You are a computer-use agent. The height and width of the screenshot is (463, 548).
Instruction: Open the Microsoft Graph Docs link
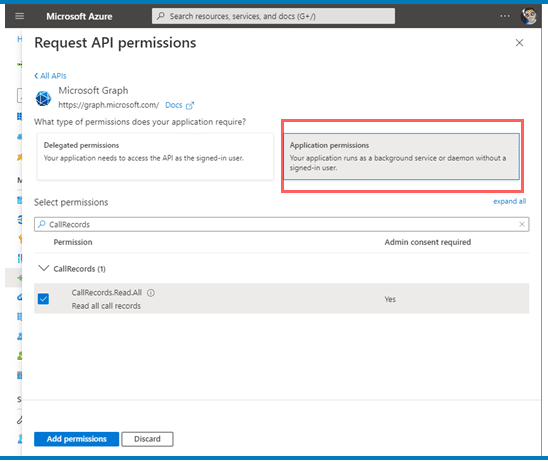point(174,105)
